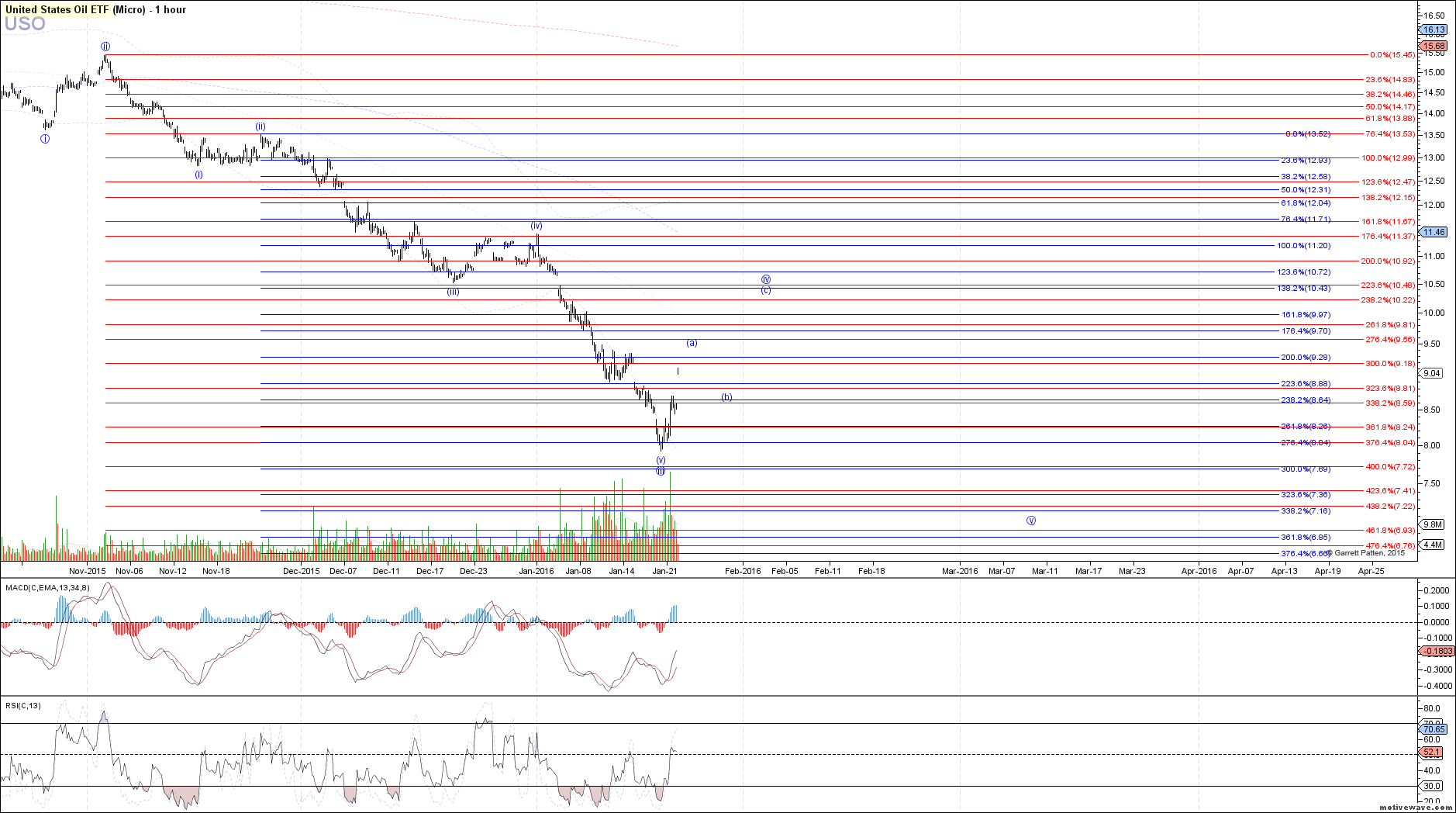Click the blue 338.2%(7.16) Fibonacci label

coord(1306,511)
